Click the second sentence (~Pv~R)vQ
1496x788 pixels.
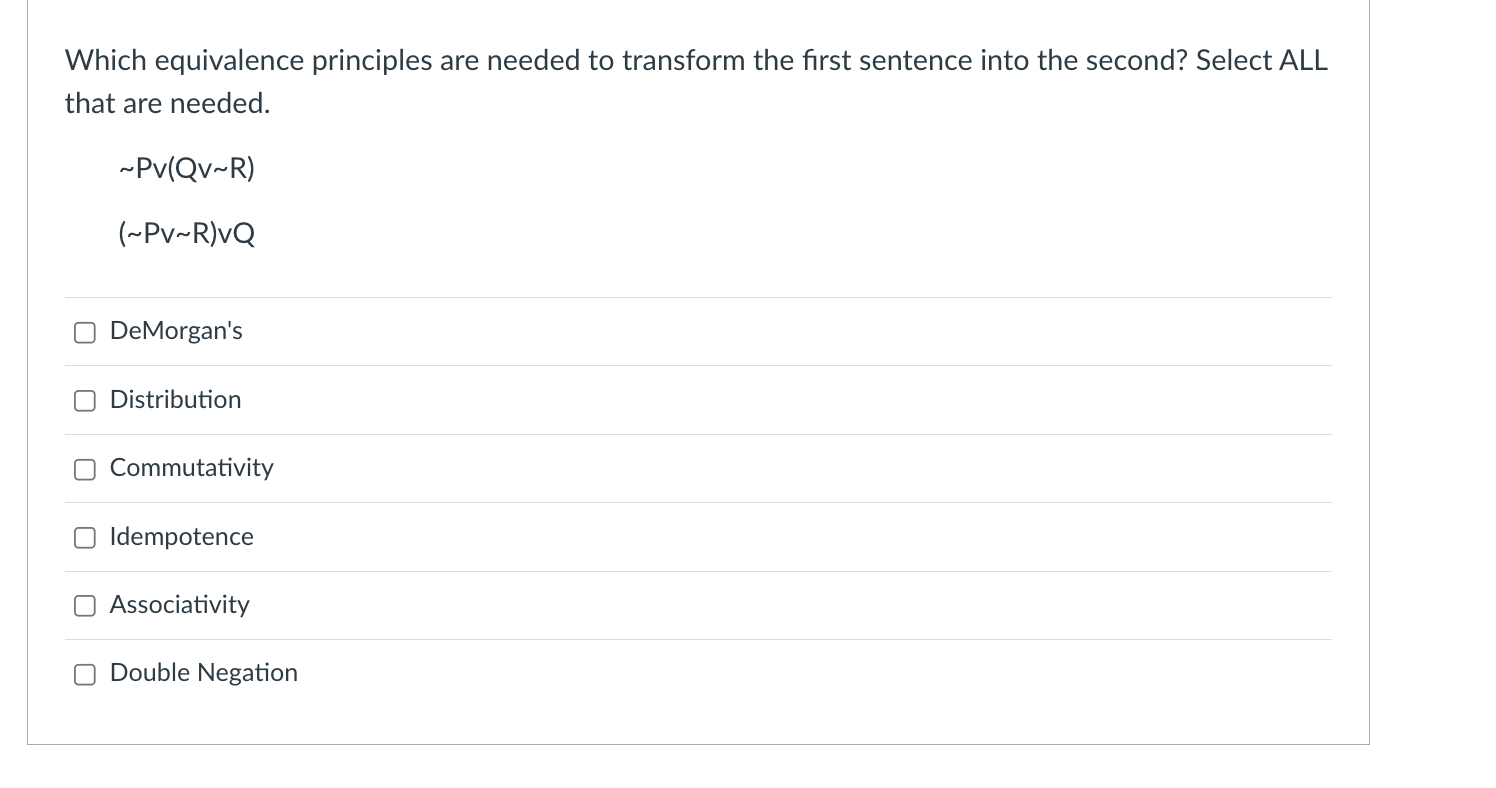(x=186, y=234)
